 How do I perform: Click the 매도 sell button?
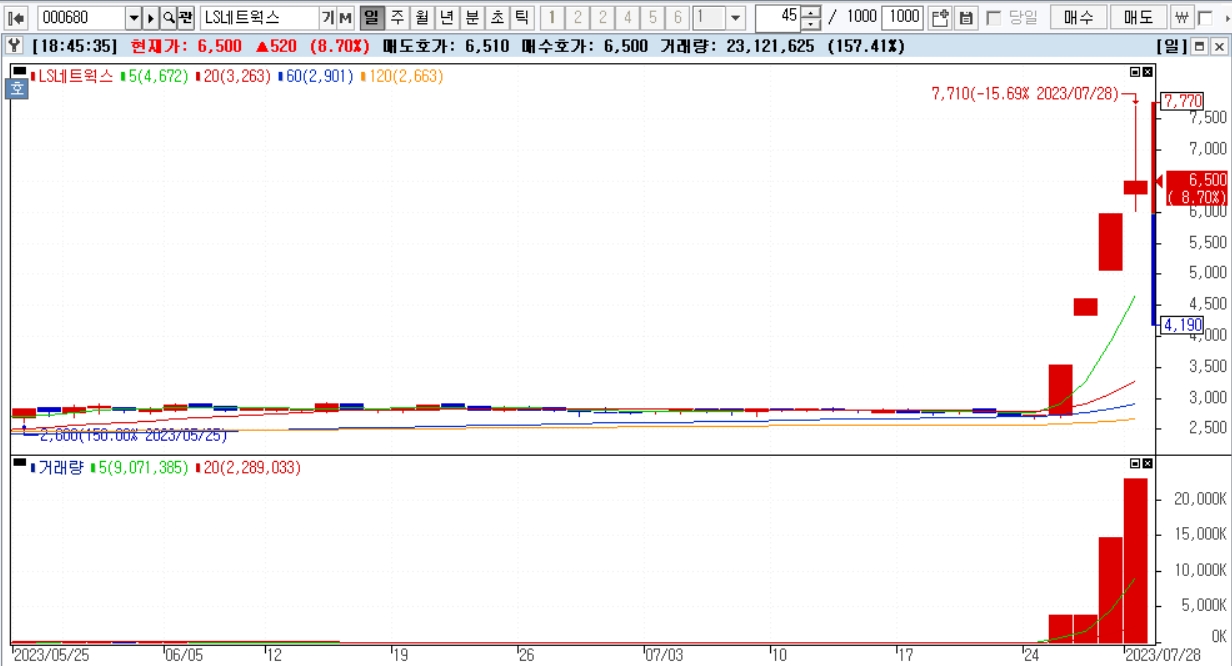tap(1138, 17)
